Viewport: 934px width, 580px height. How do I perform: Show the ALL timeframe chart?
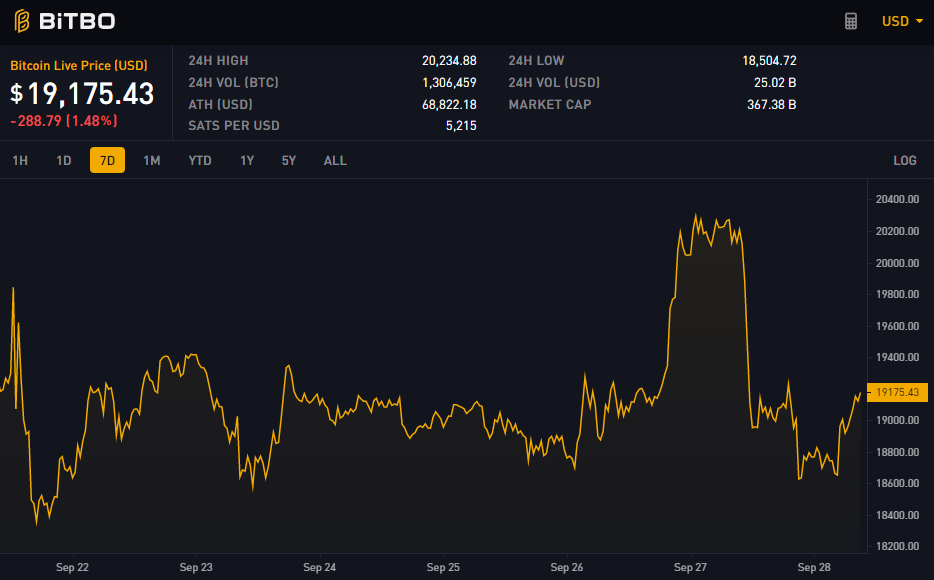tap(335, 160)
